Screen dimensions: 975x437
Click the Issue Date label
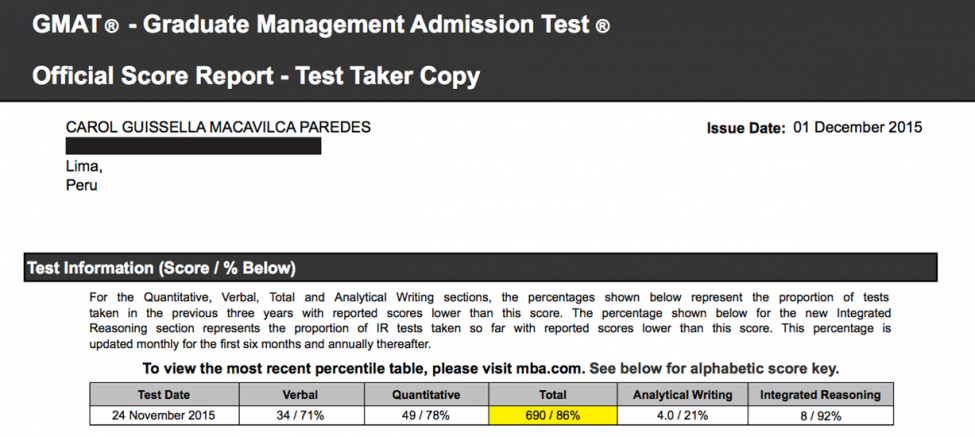(746, 128)
